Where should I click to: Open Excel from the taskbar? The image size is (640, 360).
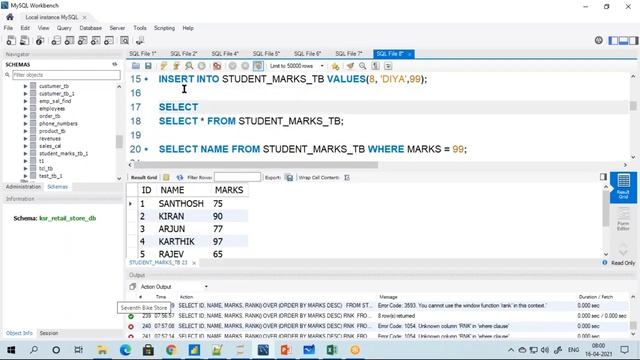(331, 350)
